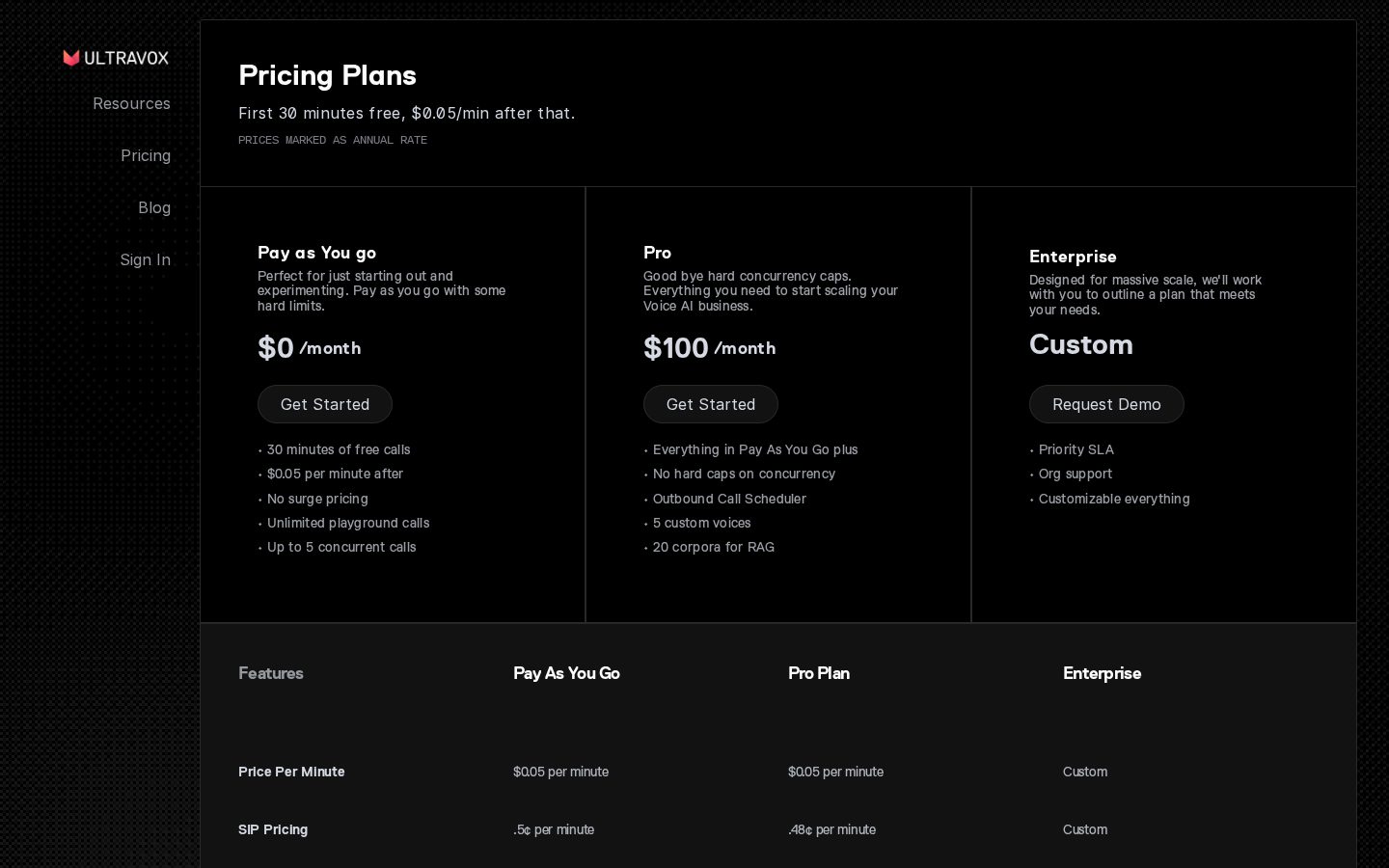
Task: Click the SIP Pricing row label
Action: pyautogui.click(x=273, y=829)
